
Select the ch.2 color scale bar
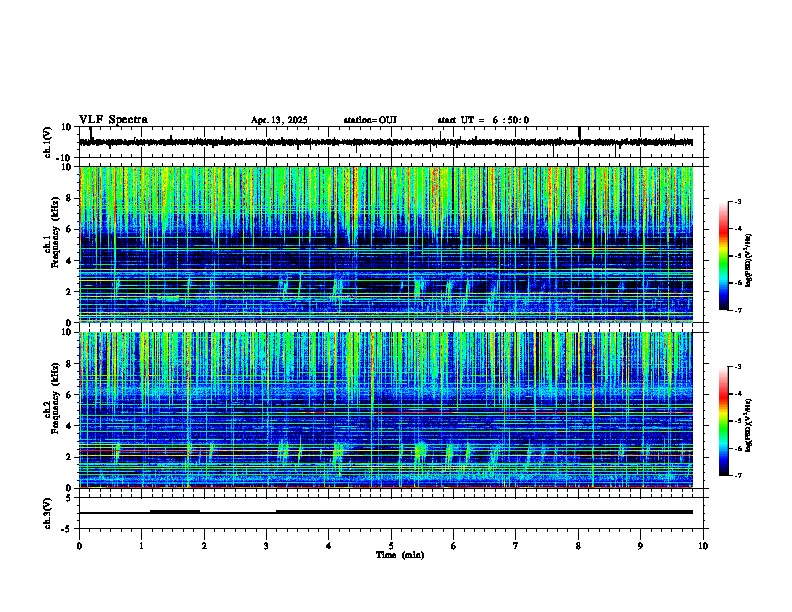[723, 421]
